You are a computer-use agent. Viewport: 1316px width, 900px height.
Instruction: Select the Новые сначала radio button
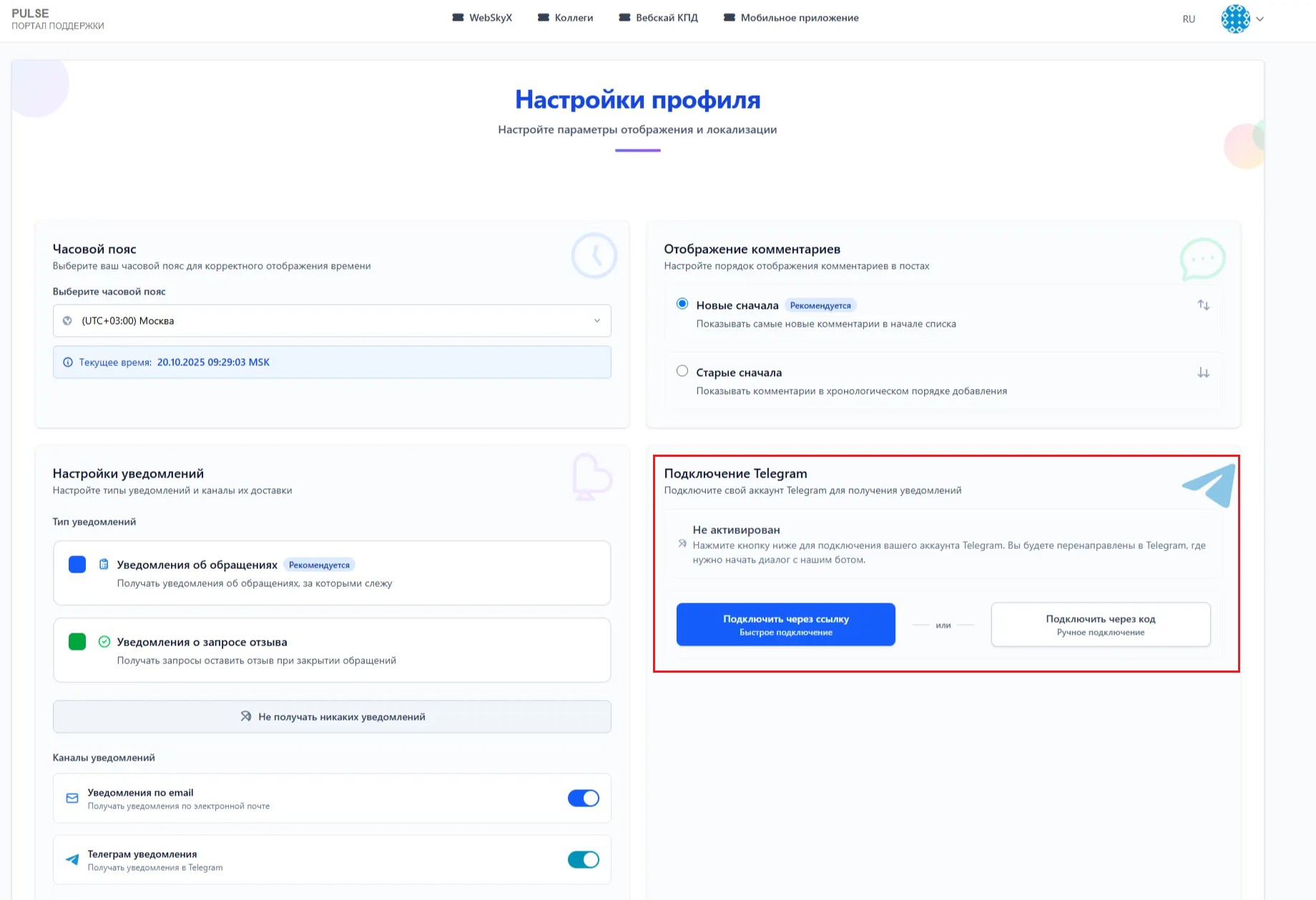(x=682, y=304)
